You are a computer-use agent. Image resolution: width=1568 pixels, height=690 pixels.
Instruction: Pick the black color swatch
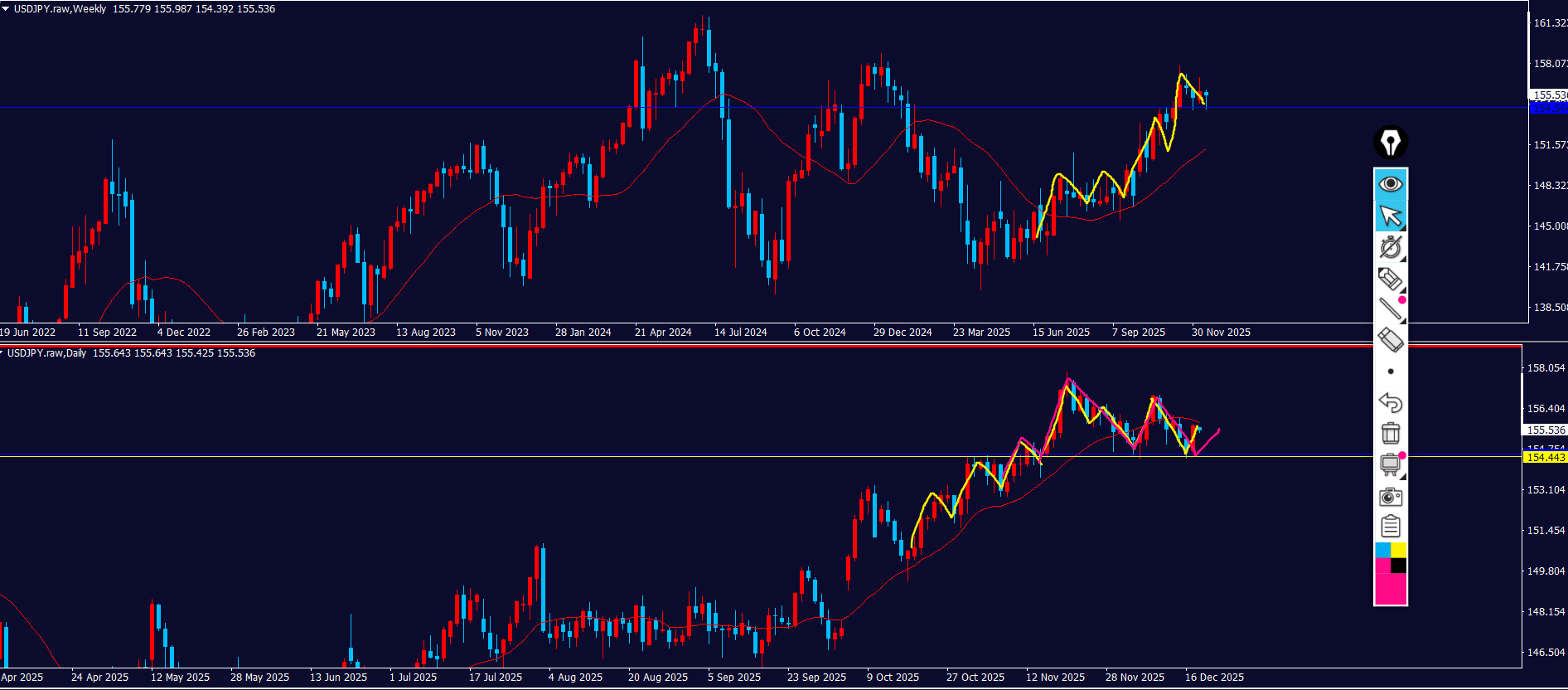click(1398, 566)
